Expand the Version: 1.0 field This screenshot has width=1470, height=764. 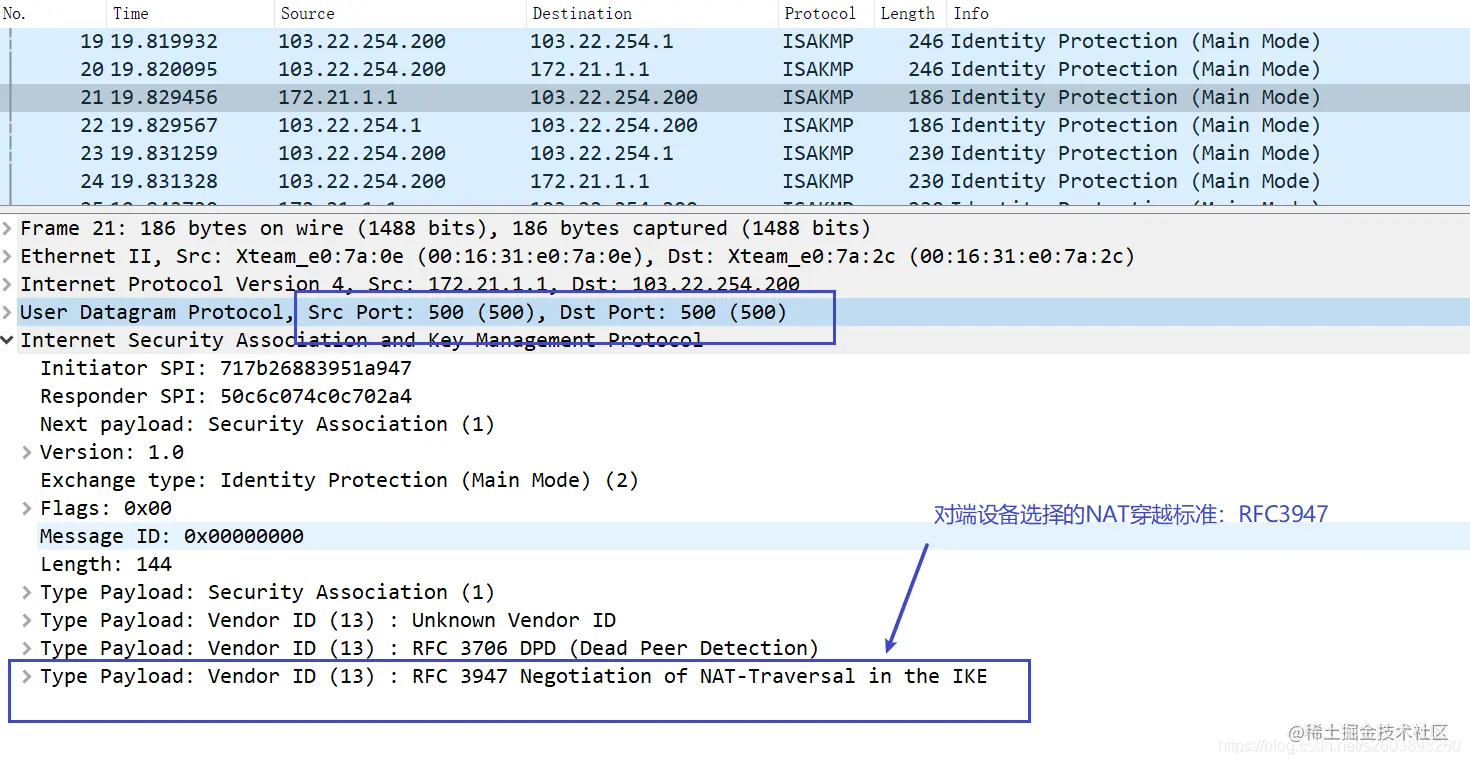tap(28, 452)
